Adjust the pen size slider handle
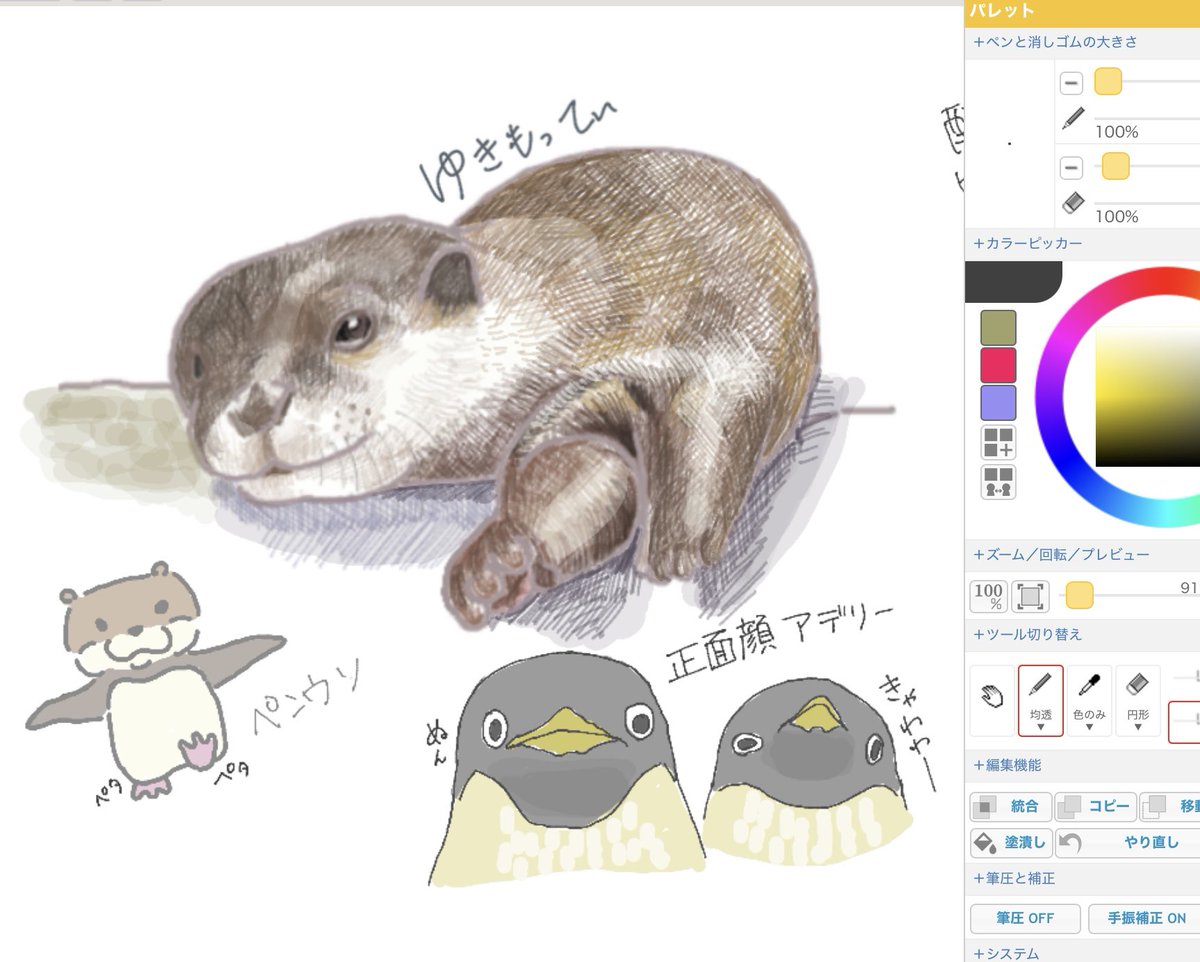 [x=1108, y=82]
